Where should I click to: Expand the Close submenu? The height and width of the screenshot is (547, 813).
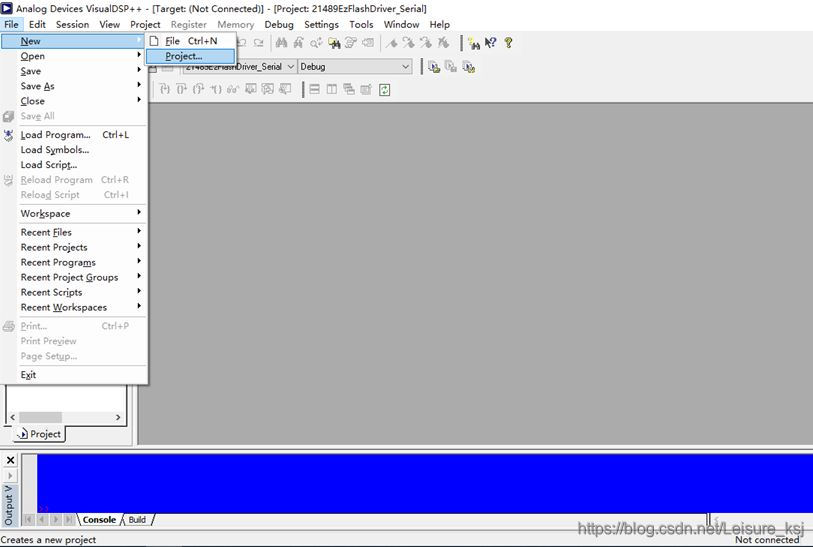tap(74, 101)
